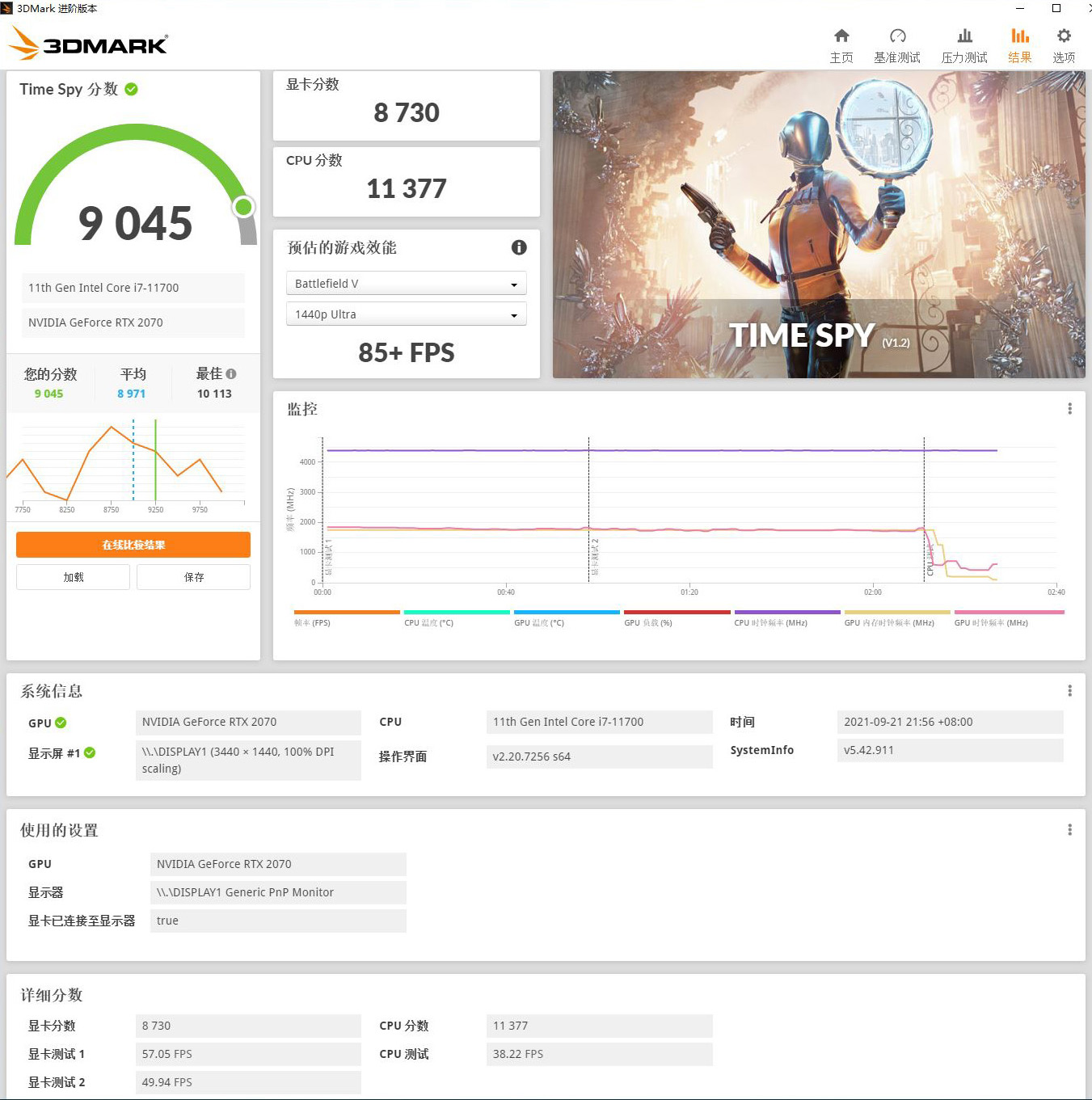Click the purple CPU 时钟频率 legend swatch
Screen dimensions: 1092x1100
click(787, 613)
